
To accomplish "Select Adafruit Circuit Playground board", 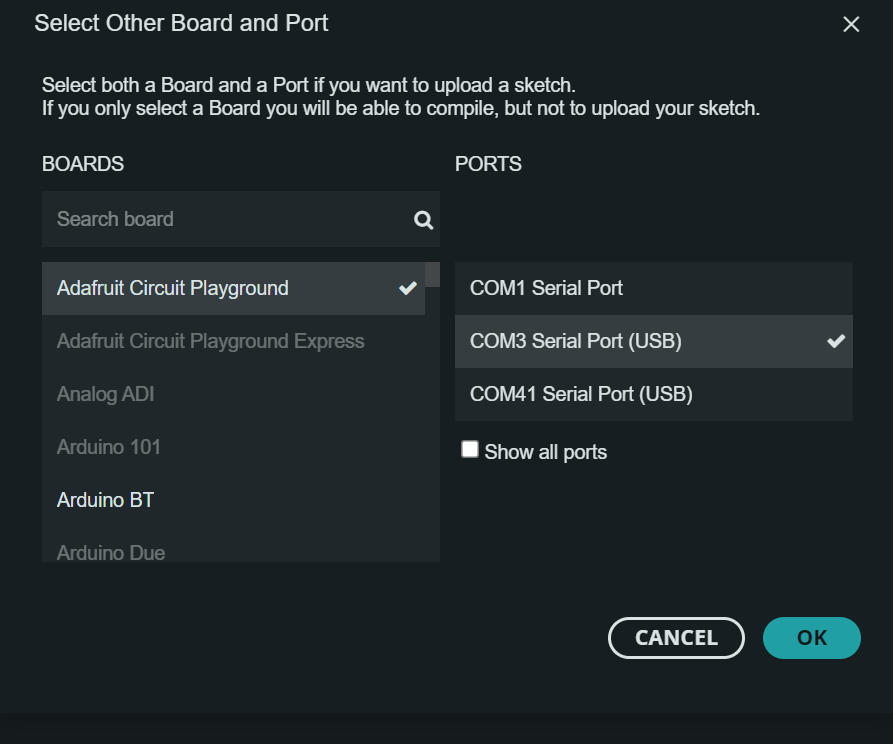I will (172, 288).
